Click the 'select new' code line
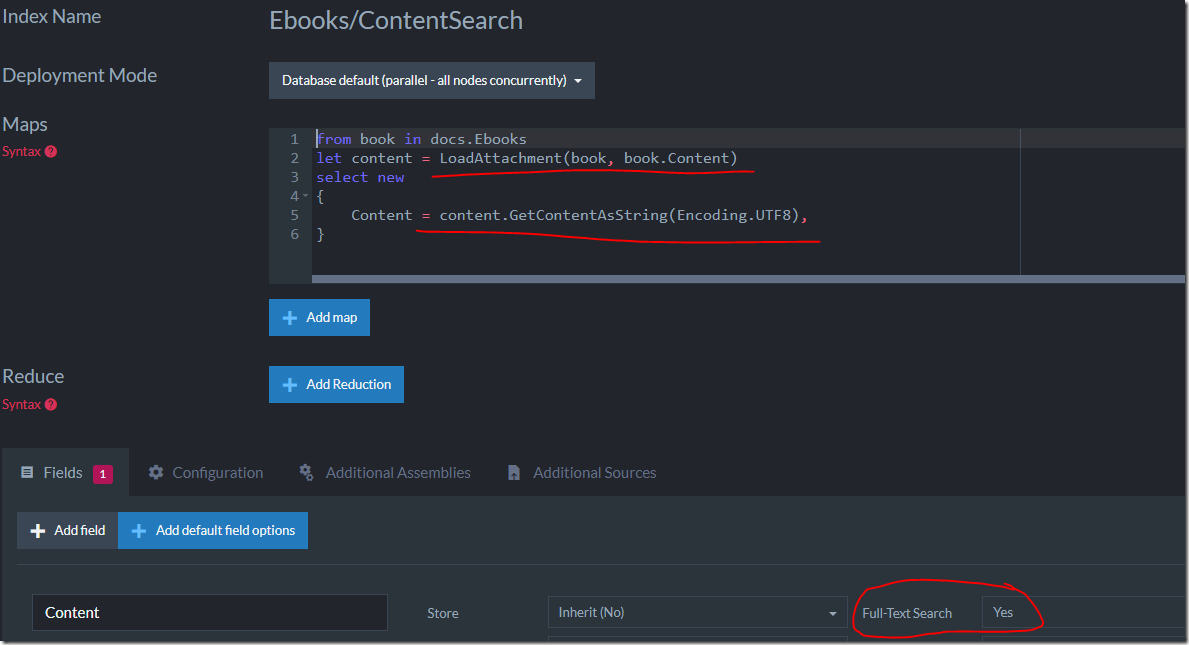 360,177
